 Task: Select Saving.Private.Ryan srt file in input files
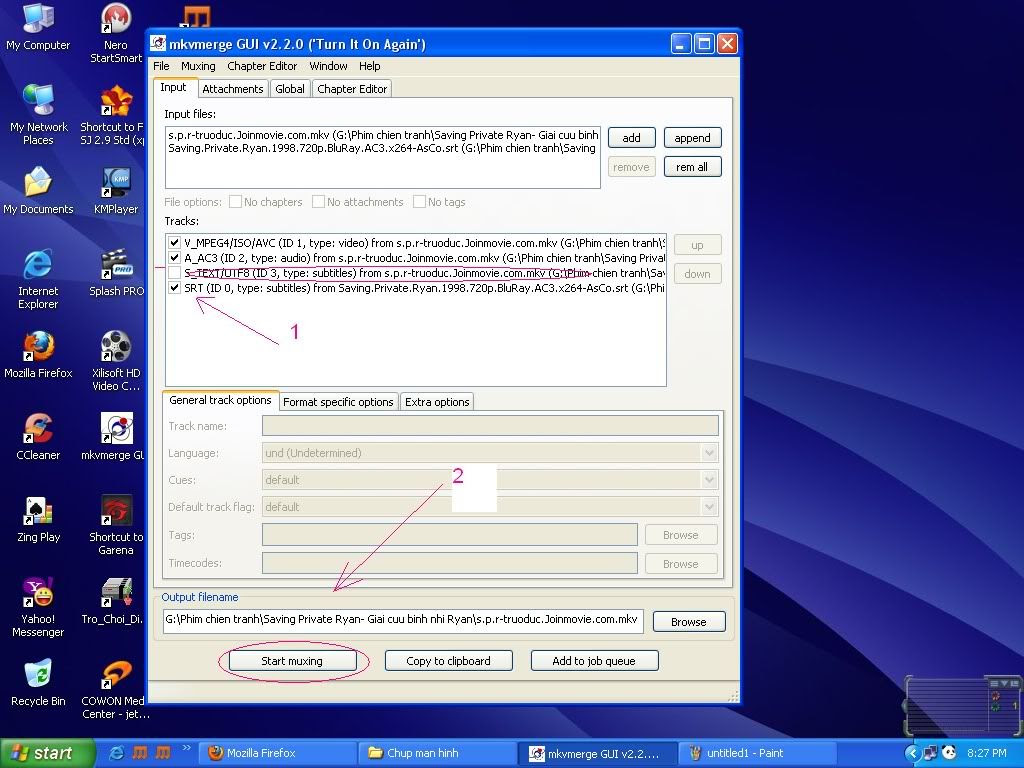383,148
